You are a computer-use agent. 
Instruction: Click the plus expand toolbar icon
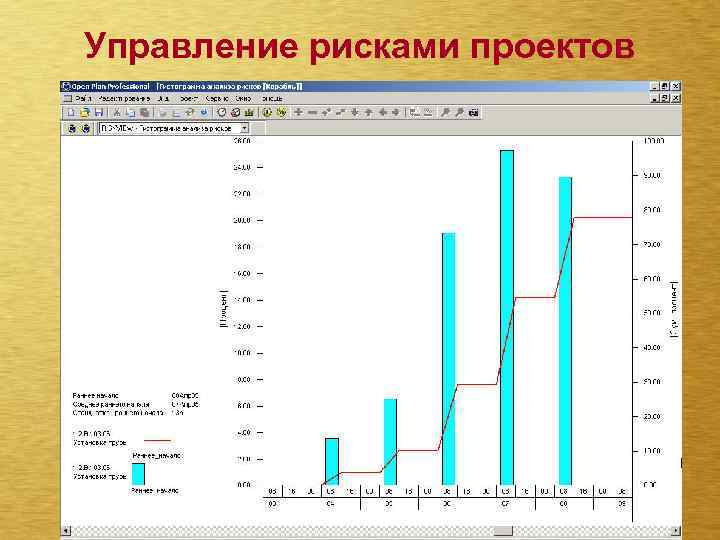click(298, 112)
